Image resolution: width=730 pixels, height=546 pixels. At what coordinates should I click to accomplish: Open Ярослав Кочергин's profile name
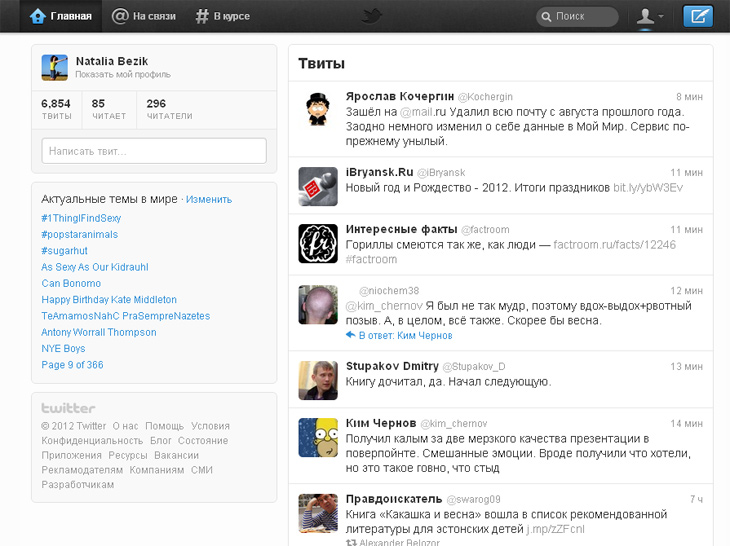click(399, 96)
